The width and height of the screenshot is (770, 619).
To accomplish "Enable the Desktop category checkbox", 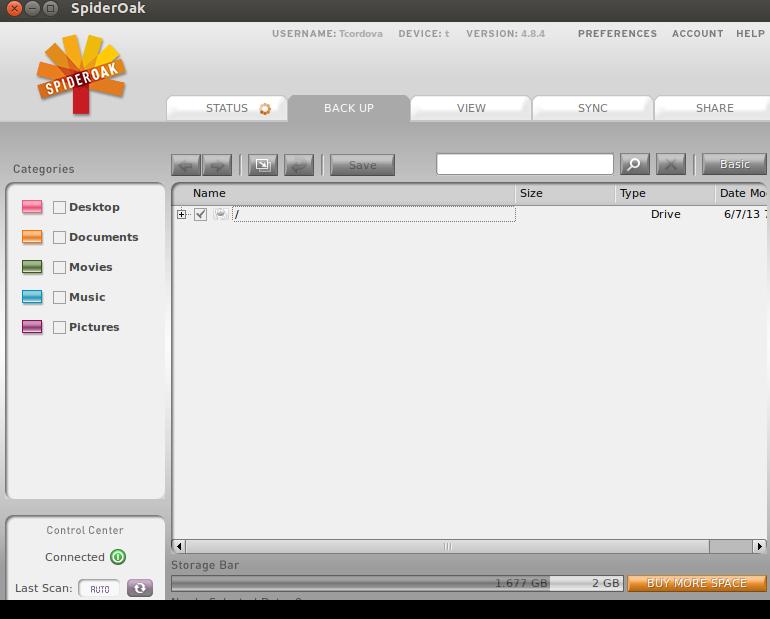I will coord(59,207).
